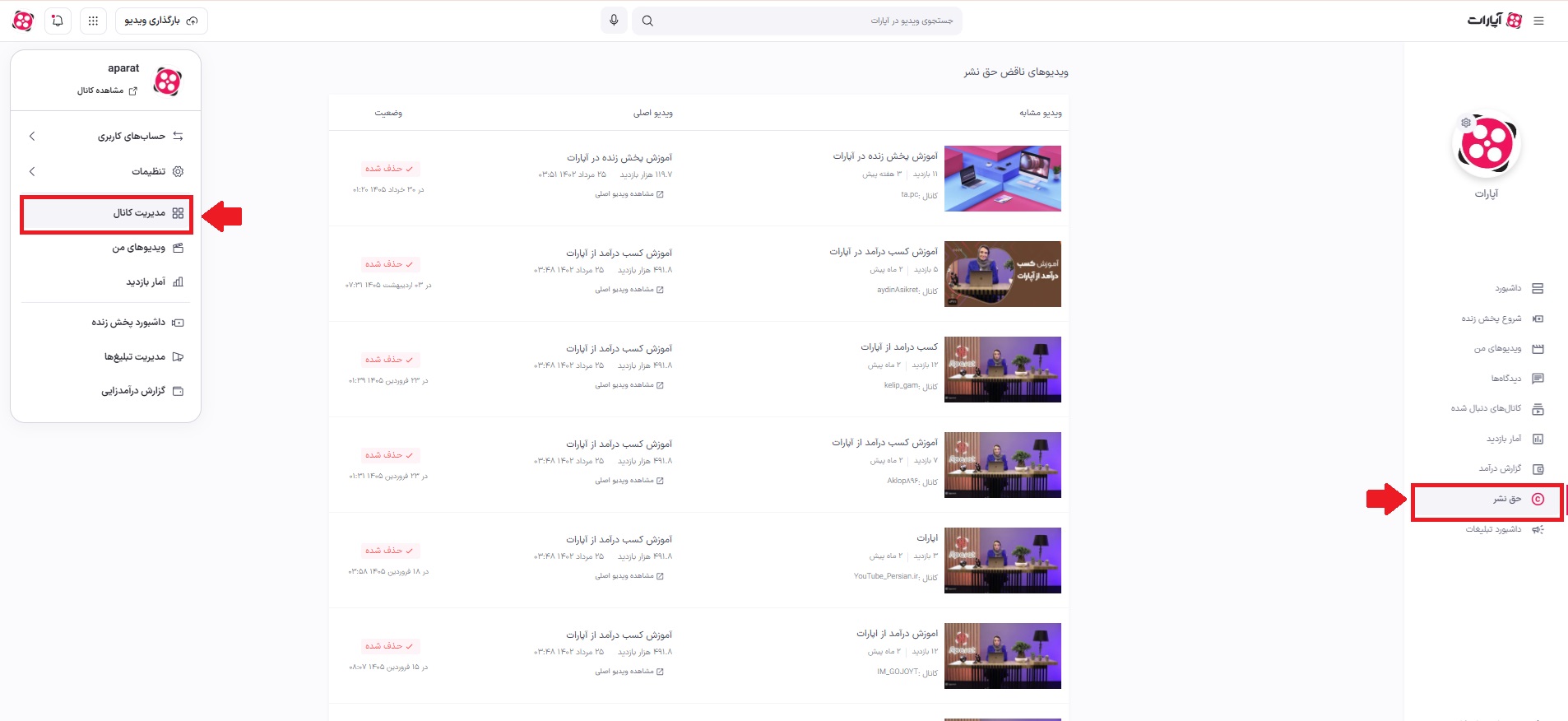
Task: Click the wallet icon beside گزارش درآمدزایی
Action: pos(178,391)
